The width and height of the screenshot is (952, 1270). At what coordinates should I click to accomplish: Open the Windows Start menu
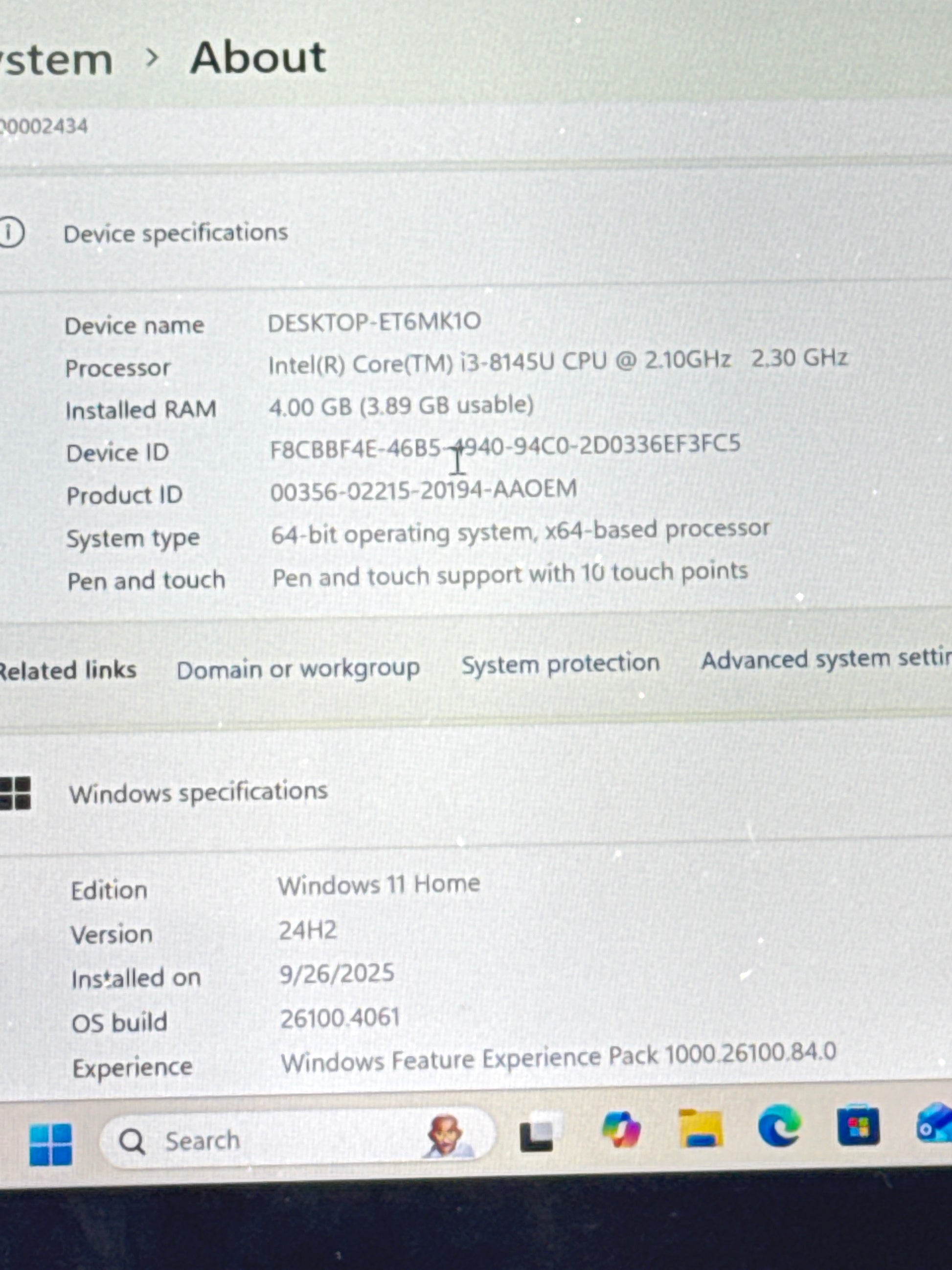coord(50,1144)
